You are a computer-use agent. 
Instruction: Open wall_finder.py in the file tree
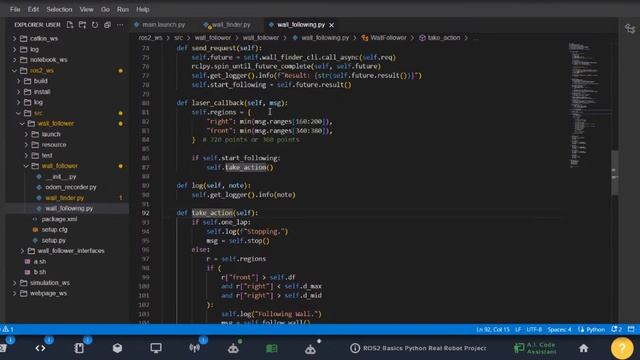coord(64,198)
